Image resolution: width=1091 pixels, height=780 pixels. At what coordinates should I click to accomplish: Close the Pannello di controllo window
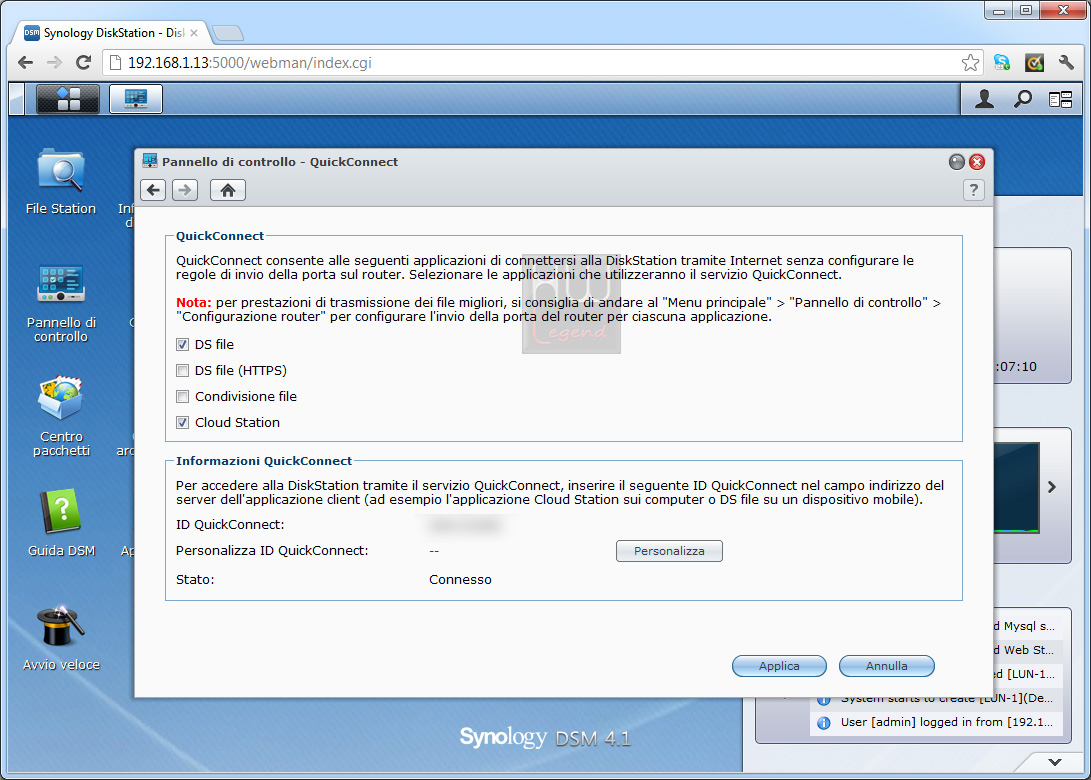[977, 162]
